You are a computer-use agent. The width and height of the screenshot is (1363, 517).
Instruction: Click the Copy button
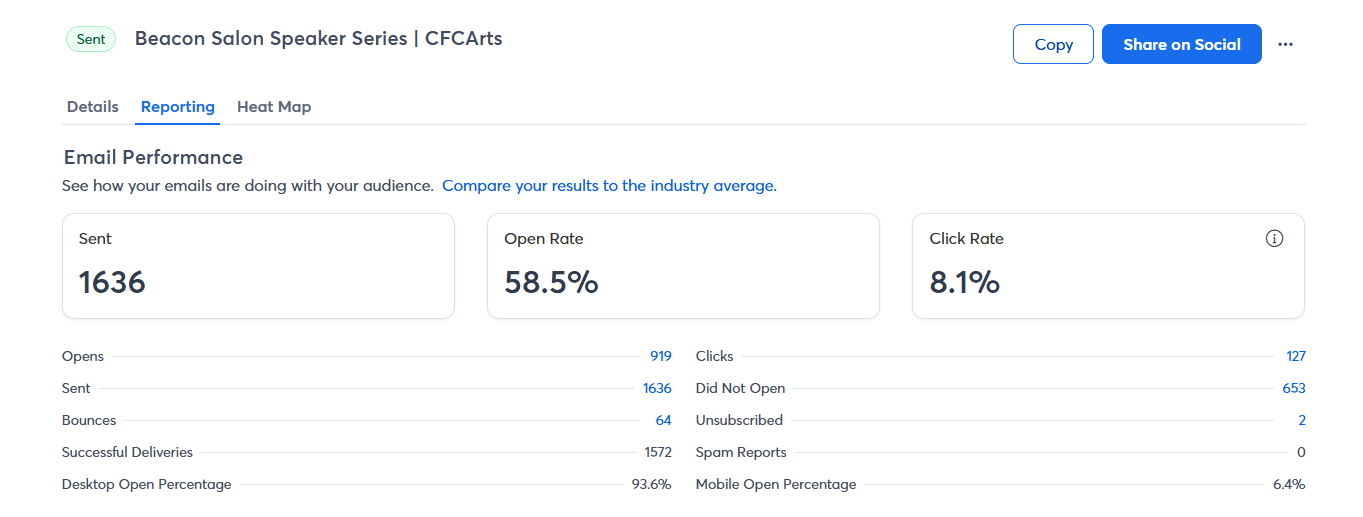pyautogui.click(x=1053, y=45)
